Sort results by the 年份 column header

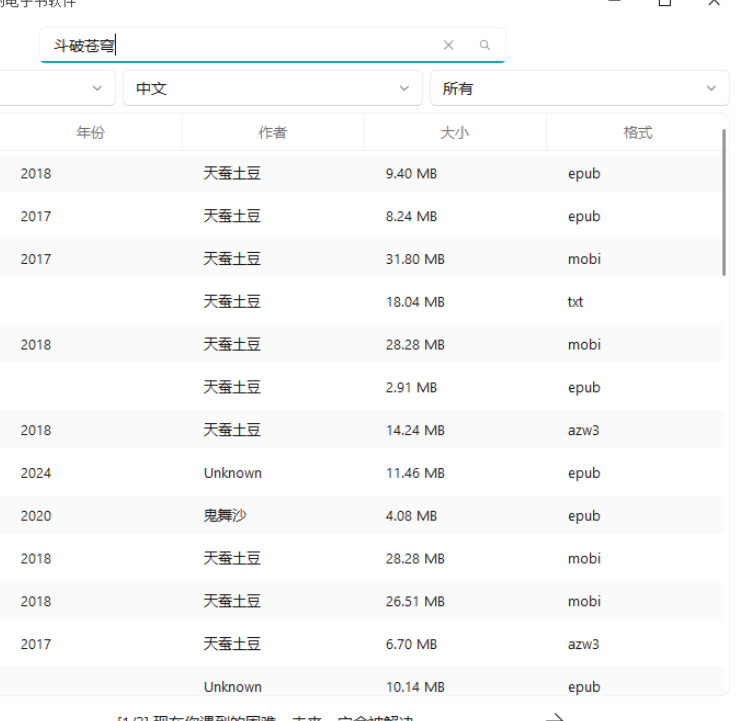[90, 132]
